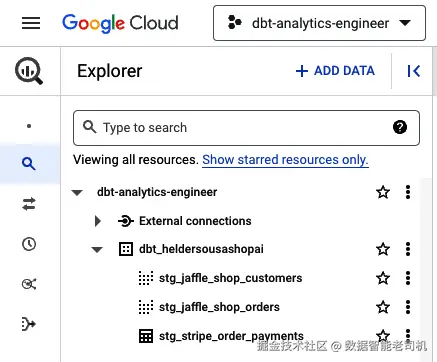Click table icon beside stg_stripe_order_payments

click(146, 336)
